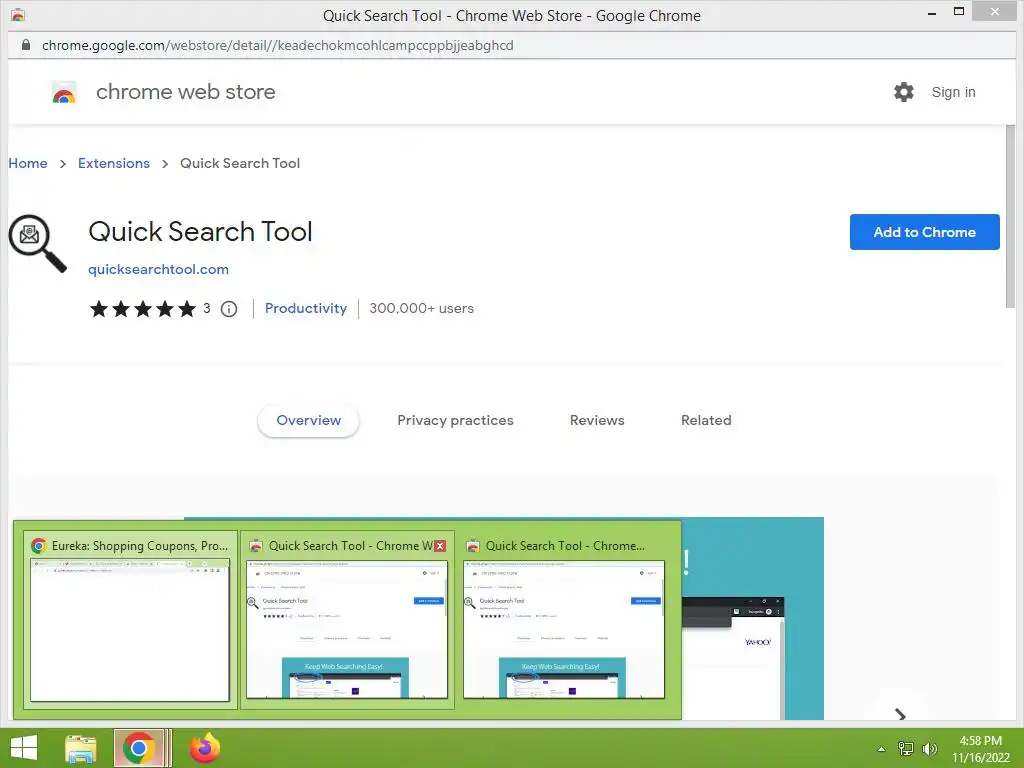Visit quicksearchtool.com publisher link
This screenshot has width=1024, height=768.
pyautogui.click(x=158, y=269)
